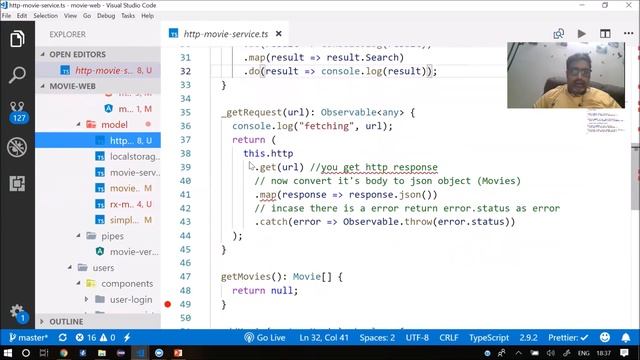Open the rx-m.. 4, U file
This screenshot has width=640, height=360.
[98, 204]
